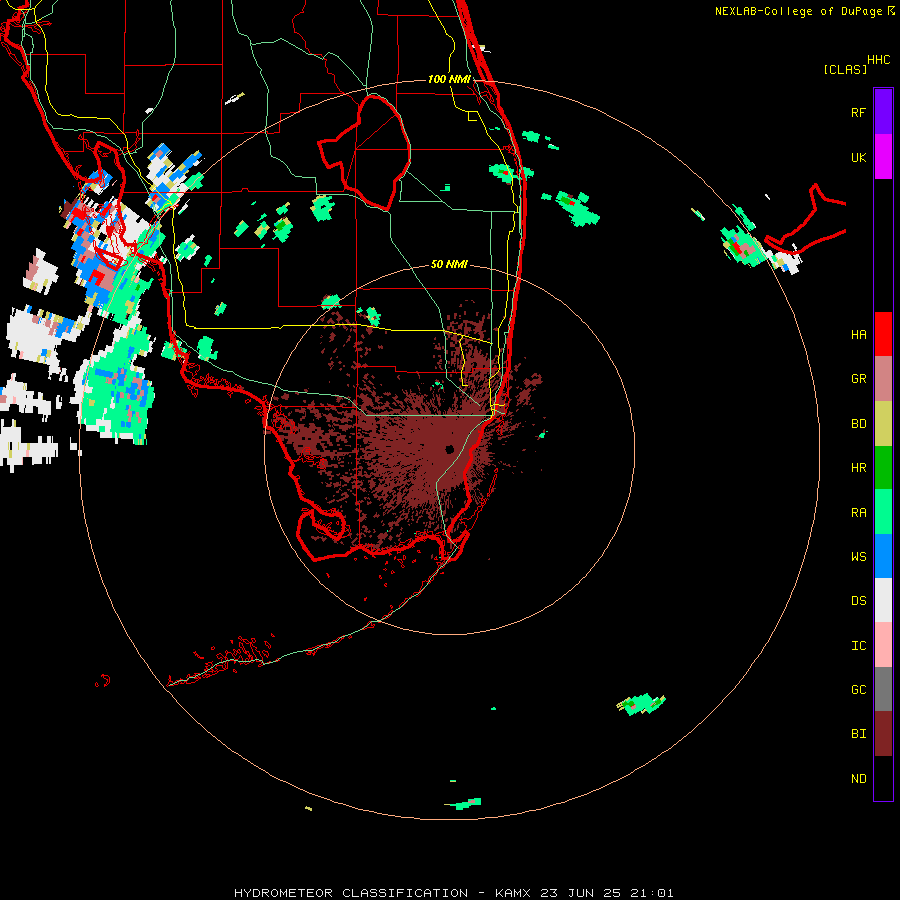
Task: Click the '100 NMI' range ring label
Action: (449, 79)
